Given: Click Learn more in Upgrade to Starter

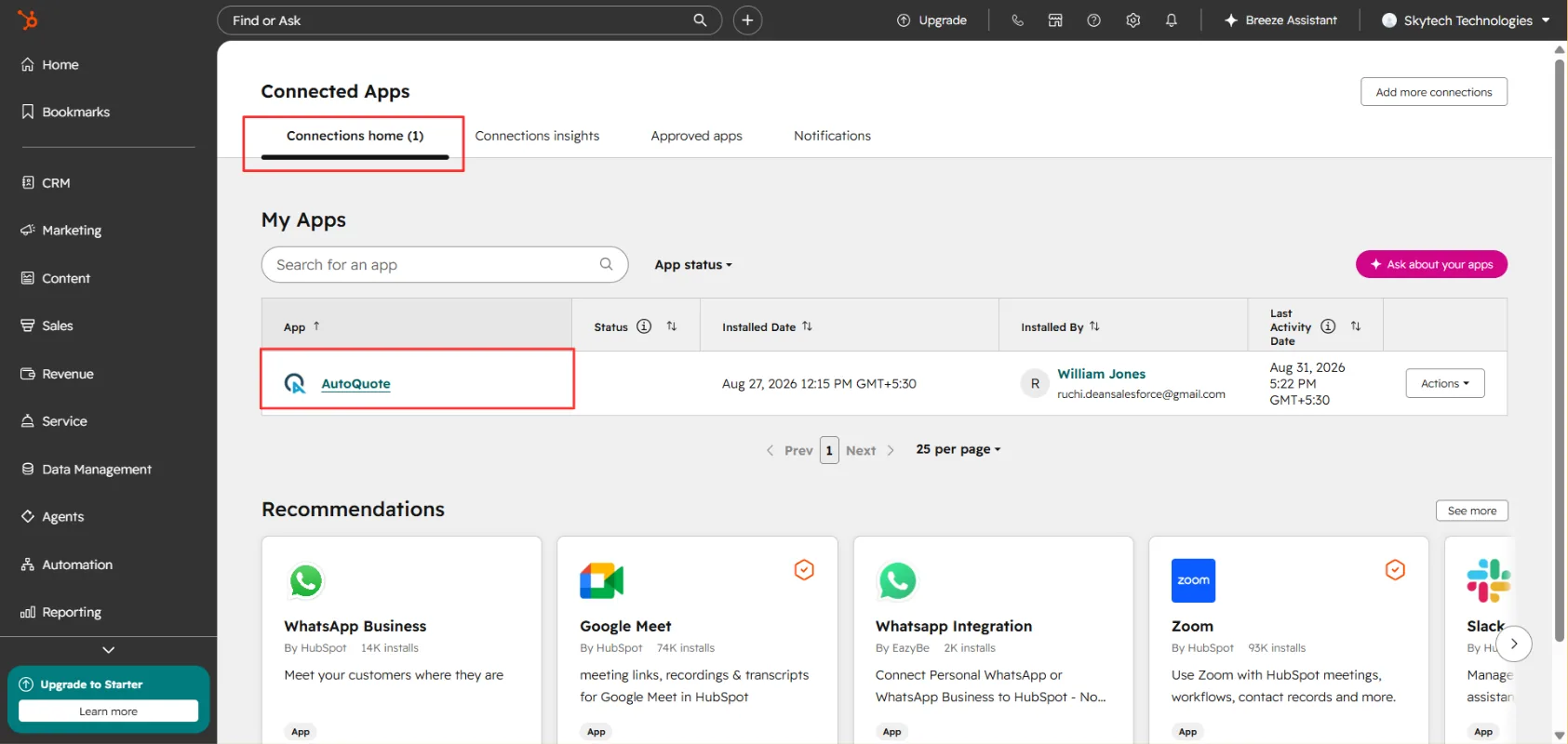Looking at the screenshot, I should (108, 711).
